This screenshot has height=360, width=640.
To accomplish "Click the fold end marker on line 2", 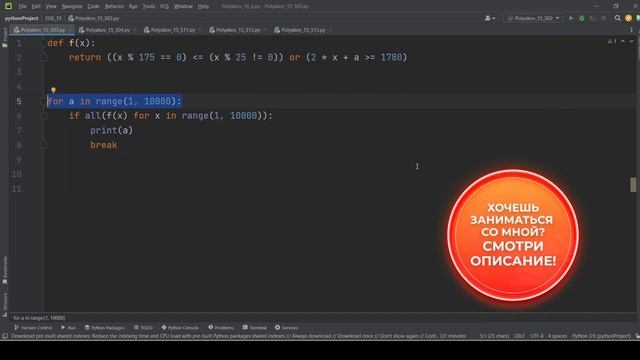I will pos(44,58).
